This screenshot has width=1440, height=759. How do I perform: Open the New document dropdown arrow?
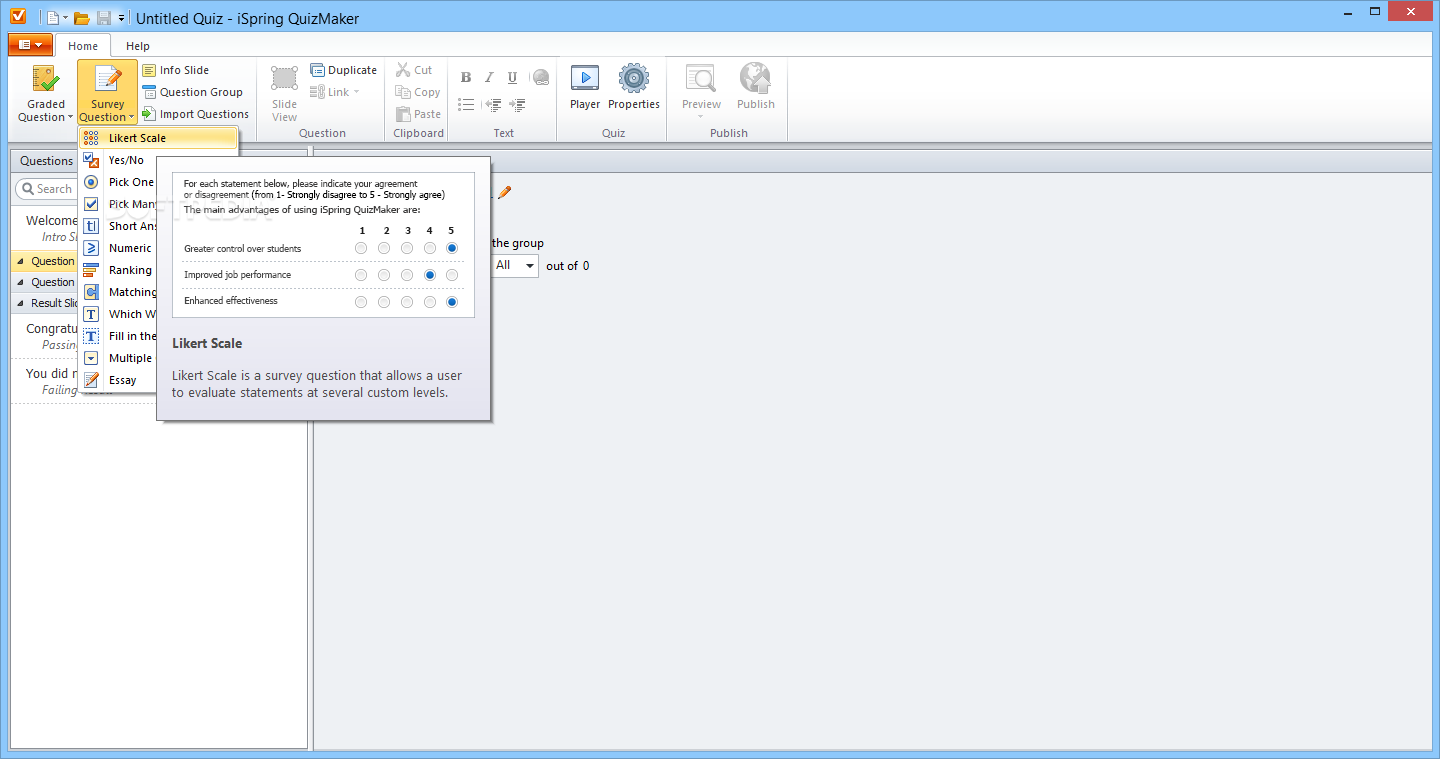coord(66,18)
